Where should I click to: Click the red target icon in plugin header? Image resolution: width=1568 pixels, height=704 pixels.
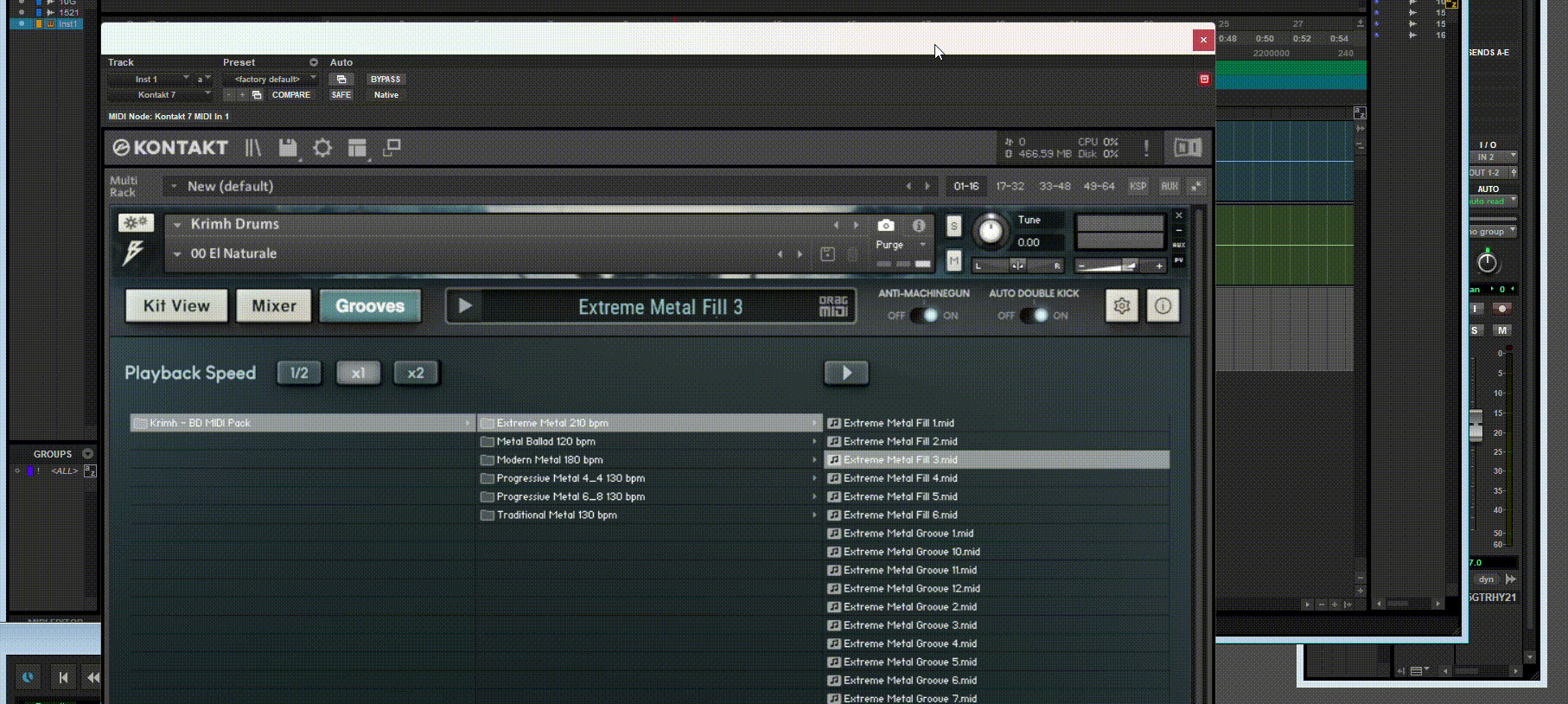(x=1204, y=79)
